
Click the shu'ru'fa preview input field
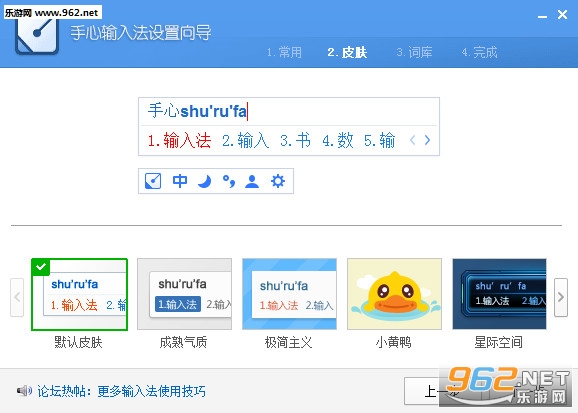tap(289, 111)
